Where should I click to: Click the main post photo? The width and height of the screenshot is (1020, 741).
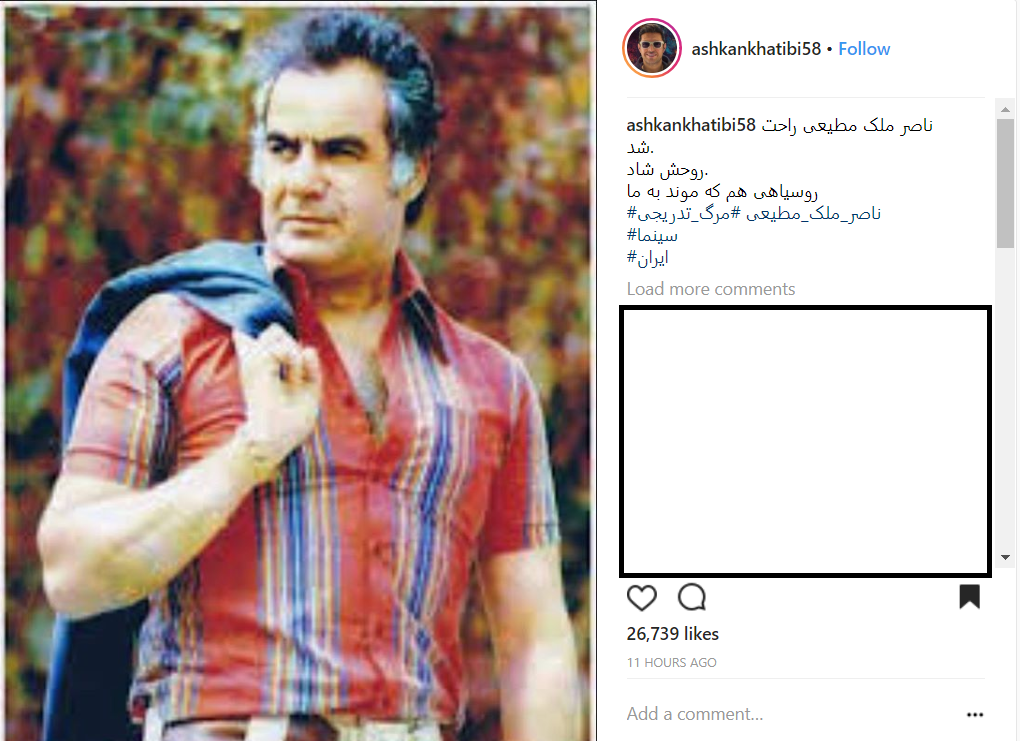tap(300, 371)
